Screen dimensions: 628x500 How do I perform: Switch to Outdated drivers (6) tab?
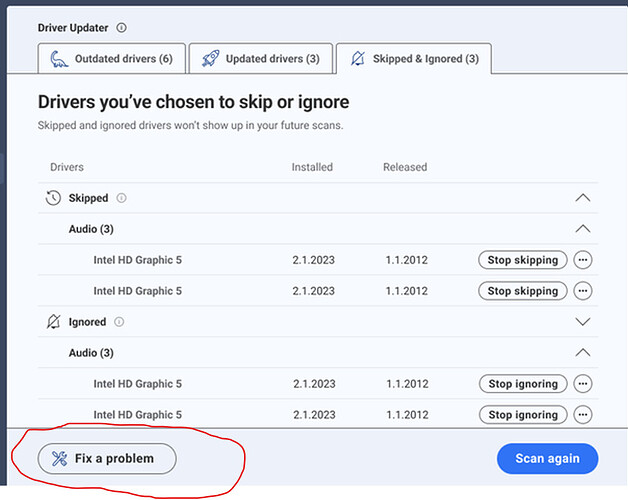[x=112, y=59]
